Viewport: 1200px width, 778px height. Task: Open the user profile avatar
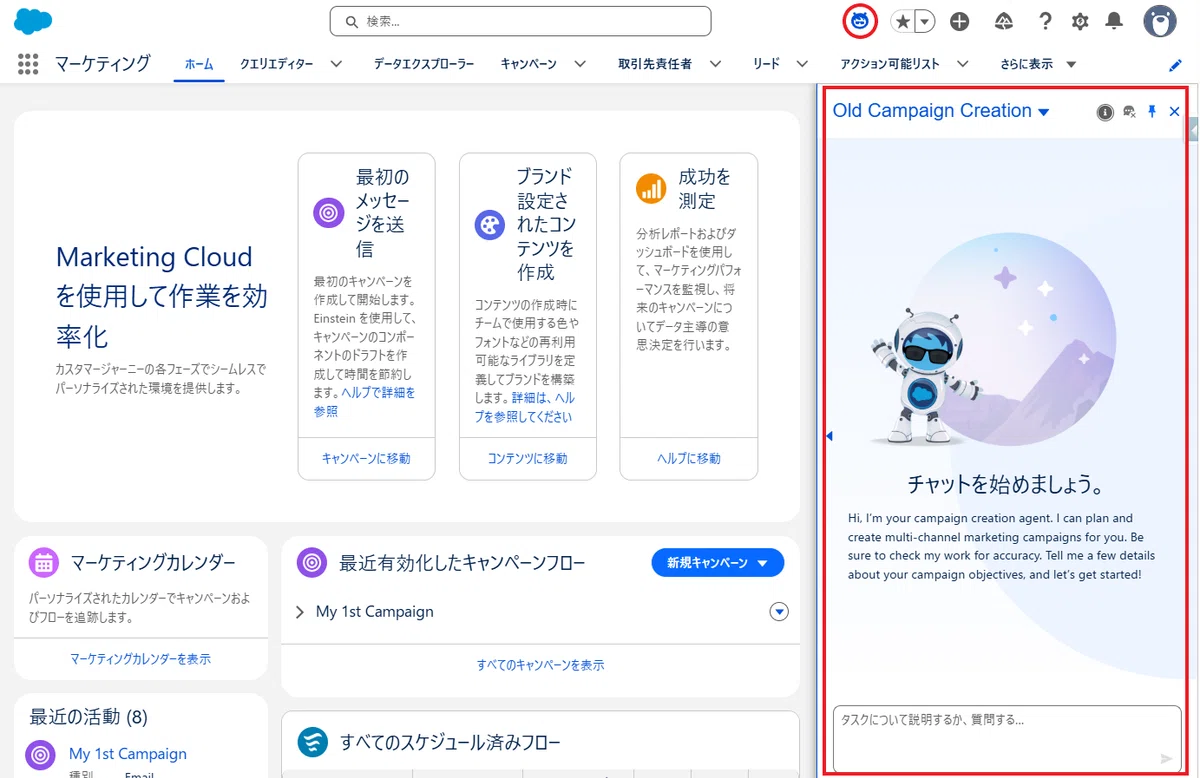click(1160, 21)
